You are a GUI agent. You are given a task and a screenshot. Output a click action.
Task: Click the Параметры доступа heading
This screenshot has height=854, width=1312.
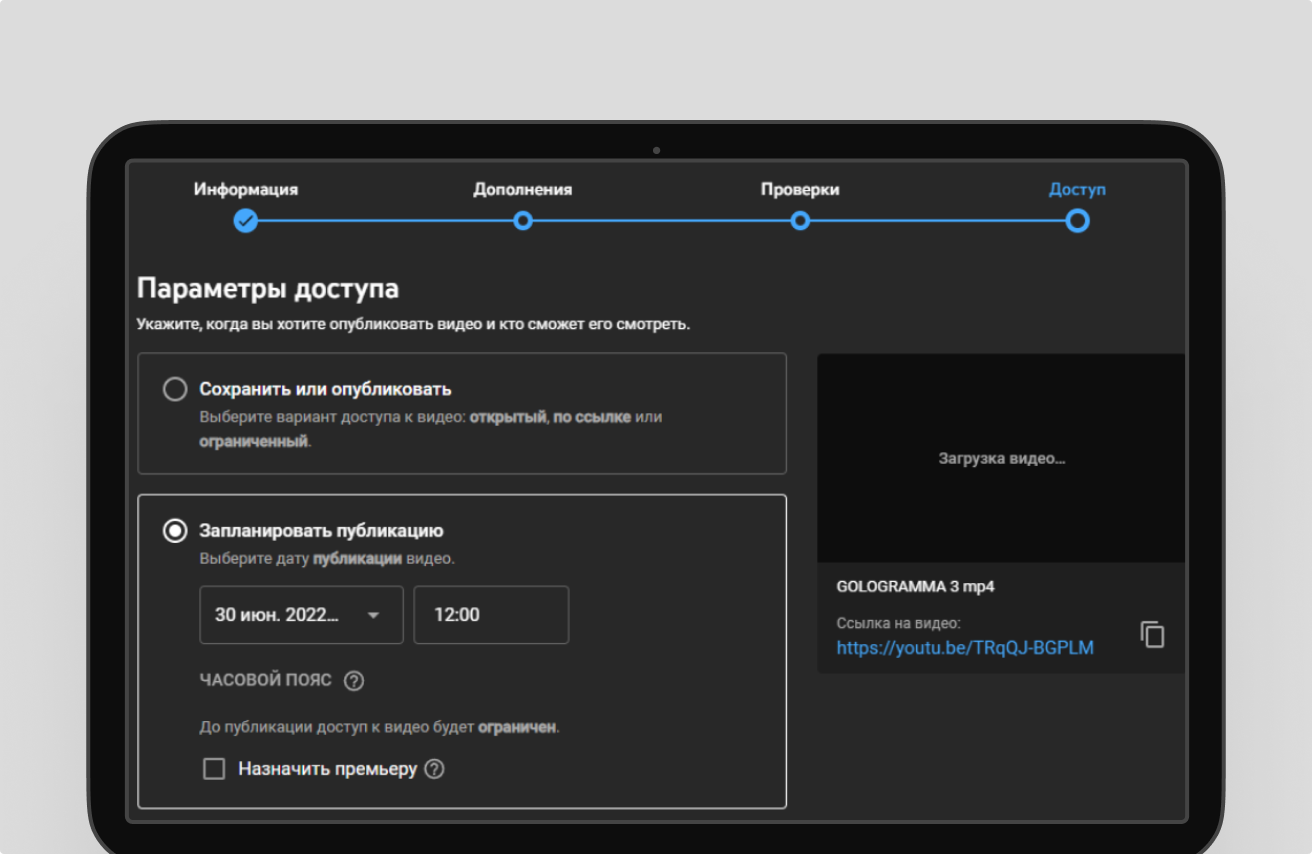pyautogui.click(x=267, y=290)
